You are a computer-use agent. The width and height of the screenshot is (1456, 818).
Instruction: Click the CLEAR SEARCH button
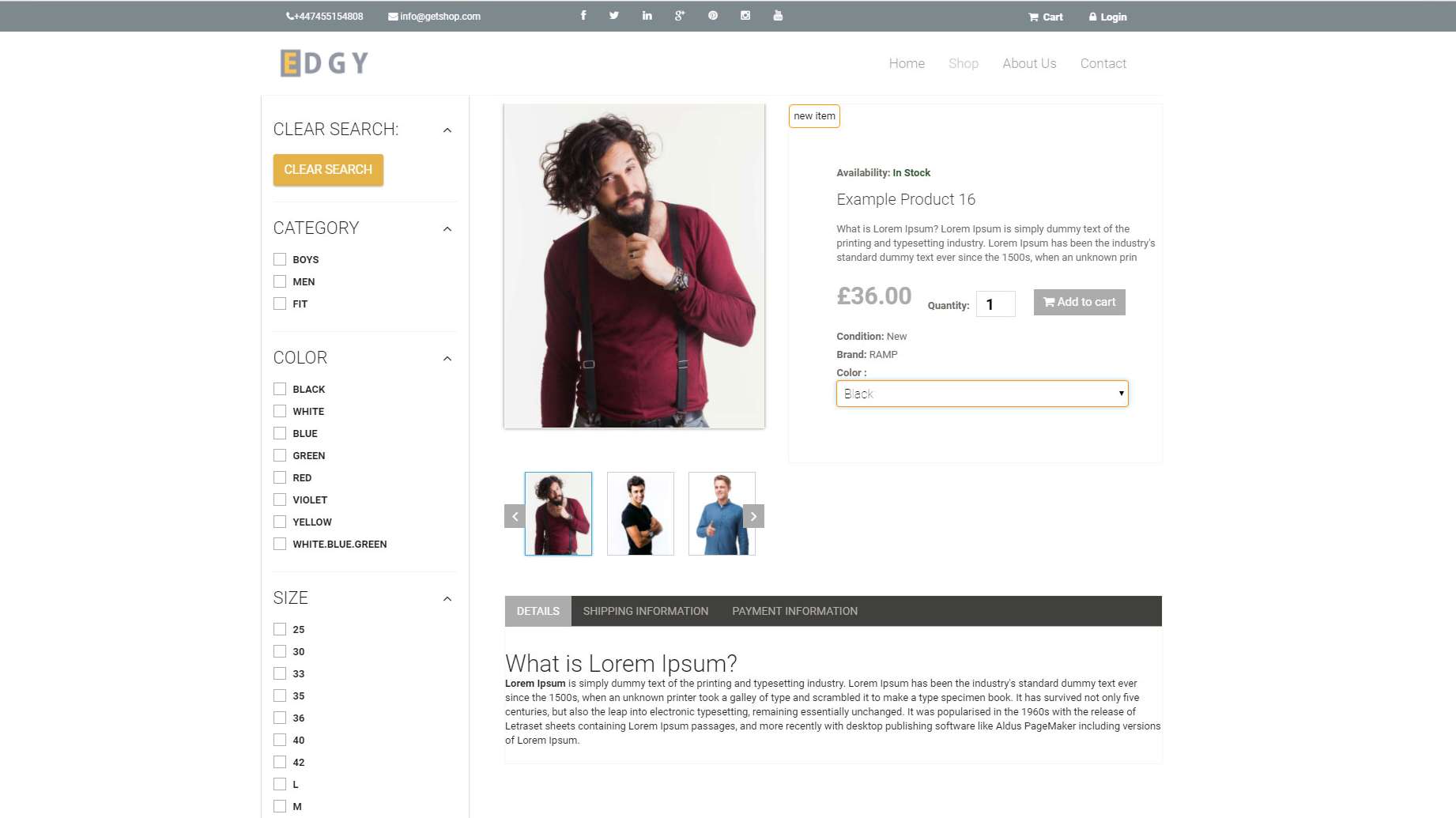click(x=328, y=170)
